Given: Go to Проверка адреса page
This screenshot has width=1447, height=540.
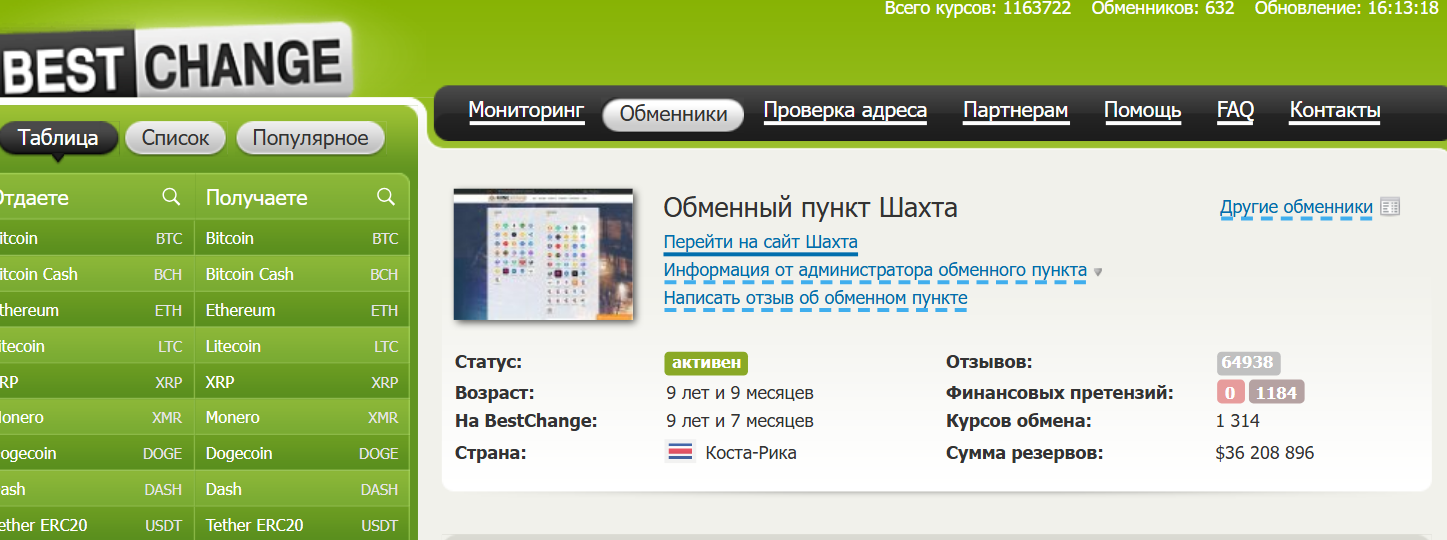Looking at the screenshot, I should [845, 111].
